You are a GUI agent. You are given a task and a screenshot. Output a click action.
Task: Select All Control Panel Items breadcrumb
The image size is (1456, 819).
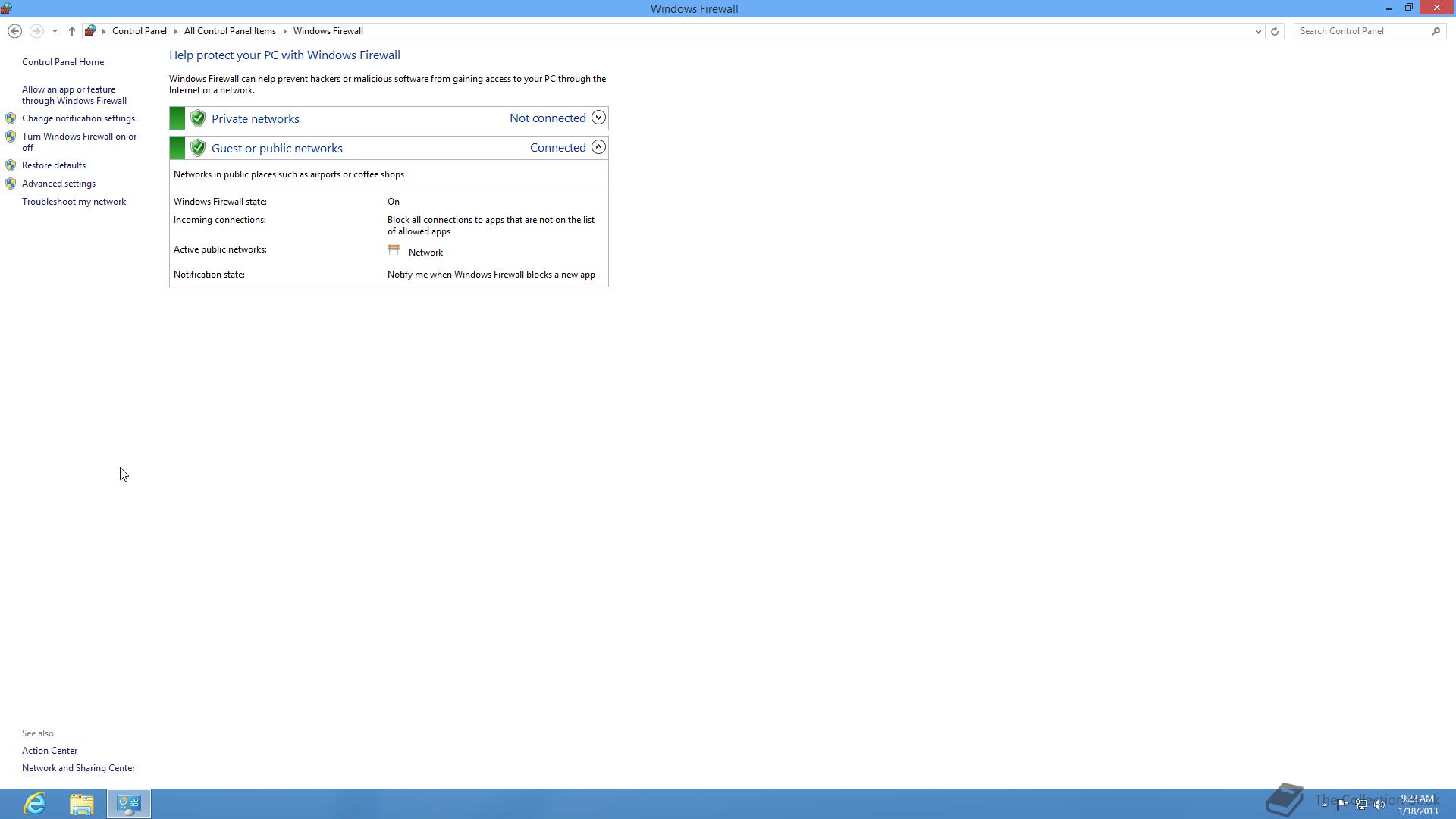pos(230,31)
